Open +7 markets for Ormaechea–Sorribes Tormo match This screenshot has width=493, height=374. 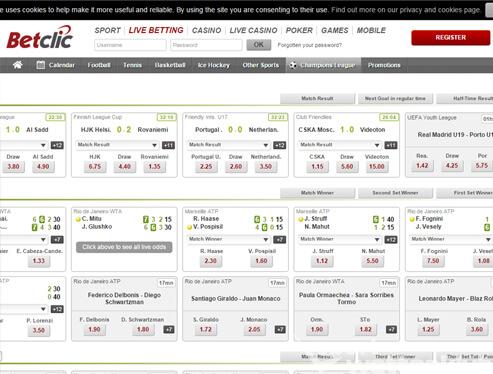392,330
